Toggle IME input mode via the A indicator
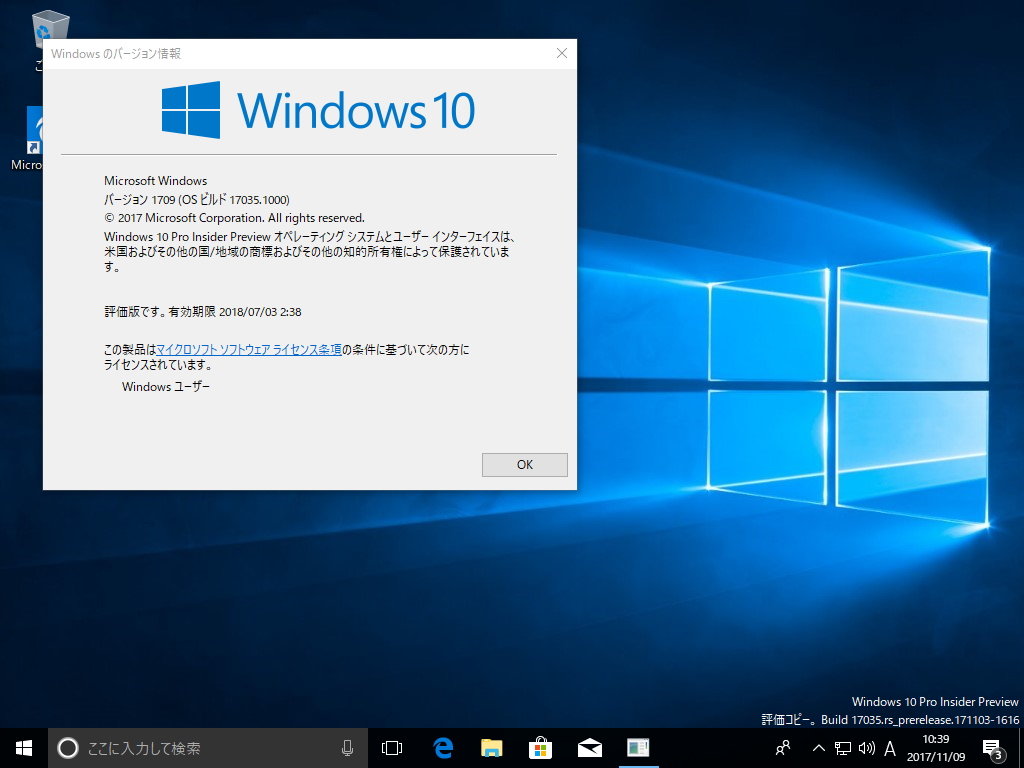Screen dimensions: 1024x768 point(889,747)
